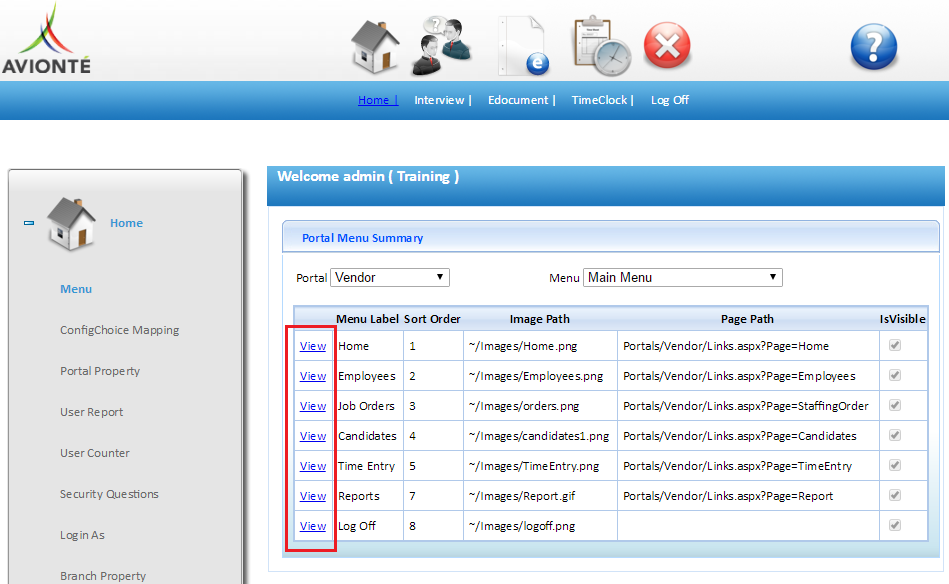Click View link for Time Entry row
Screen dimensions: 949x584
313,466
